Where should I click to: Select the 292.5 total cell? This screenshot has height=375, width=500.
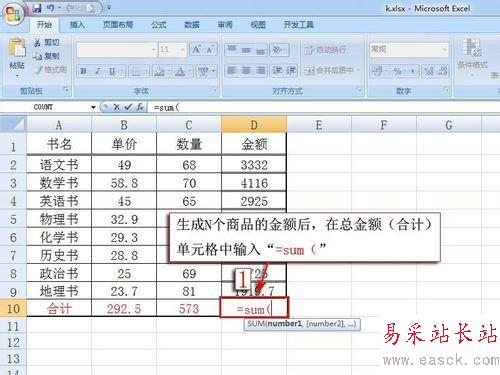click(124, 309)
